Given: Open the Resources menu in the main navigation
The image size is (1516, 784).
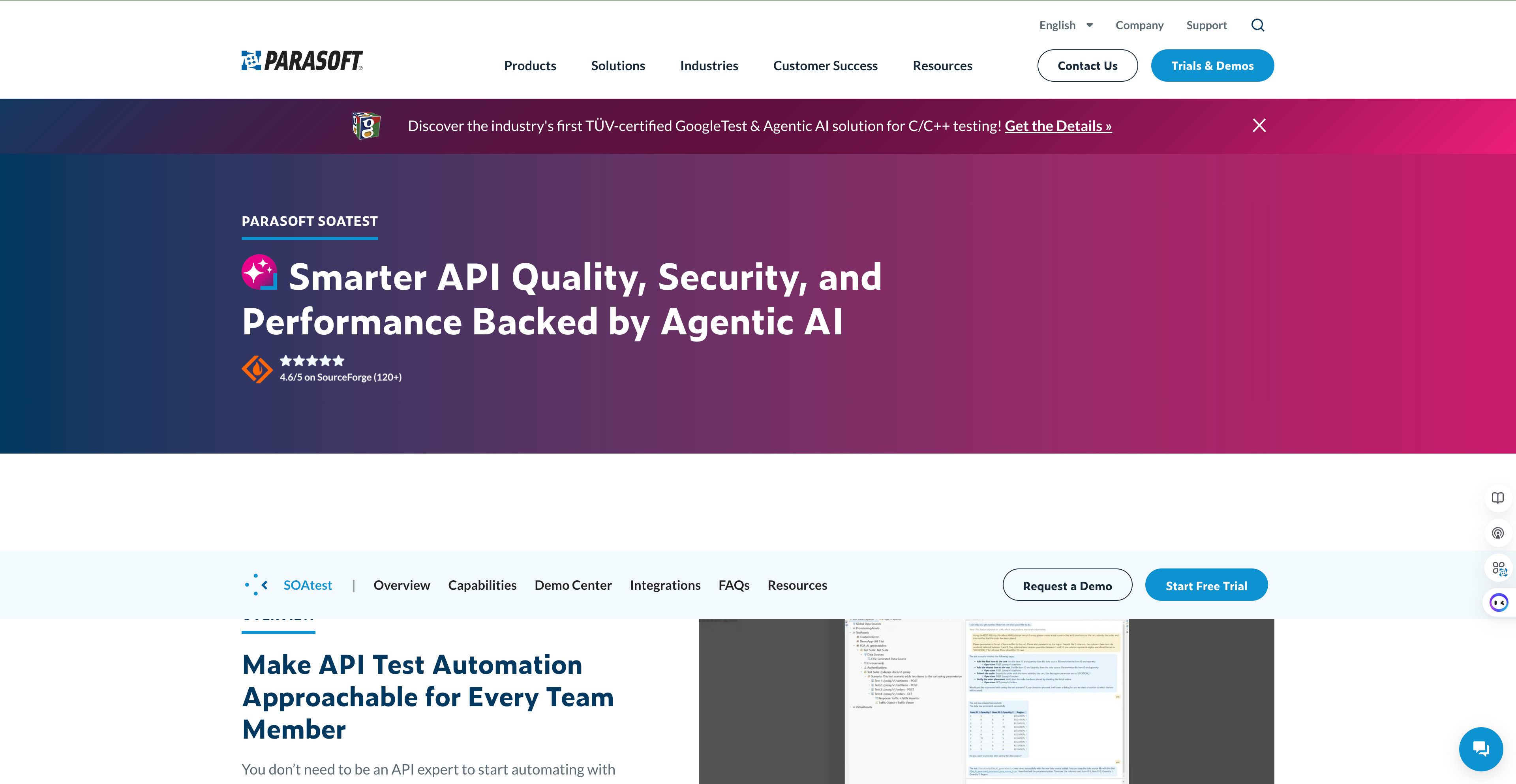Looking at the screenshot, I should pyautogui.click(x=942, y=66).
